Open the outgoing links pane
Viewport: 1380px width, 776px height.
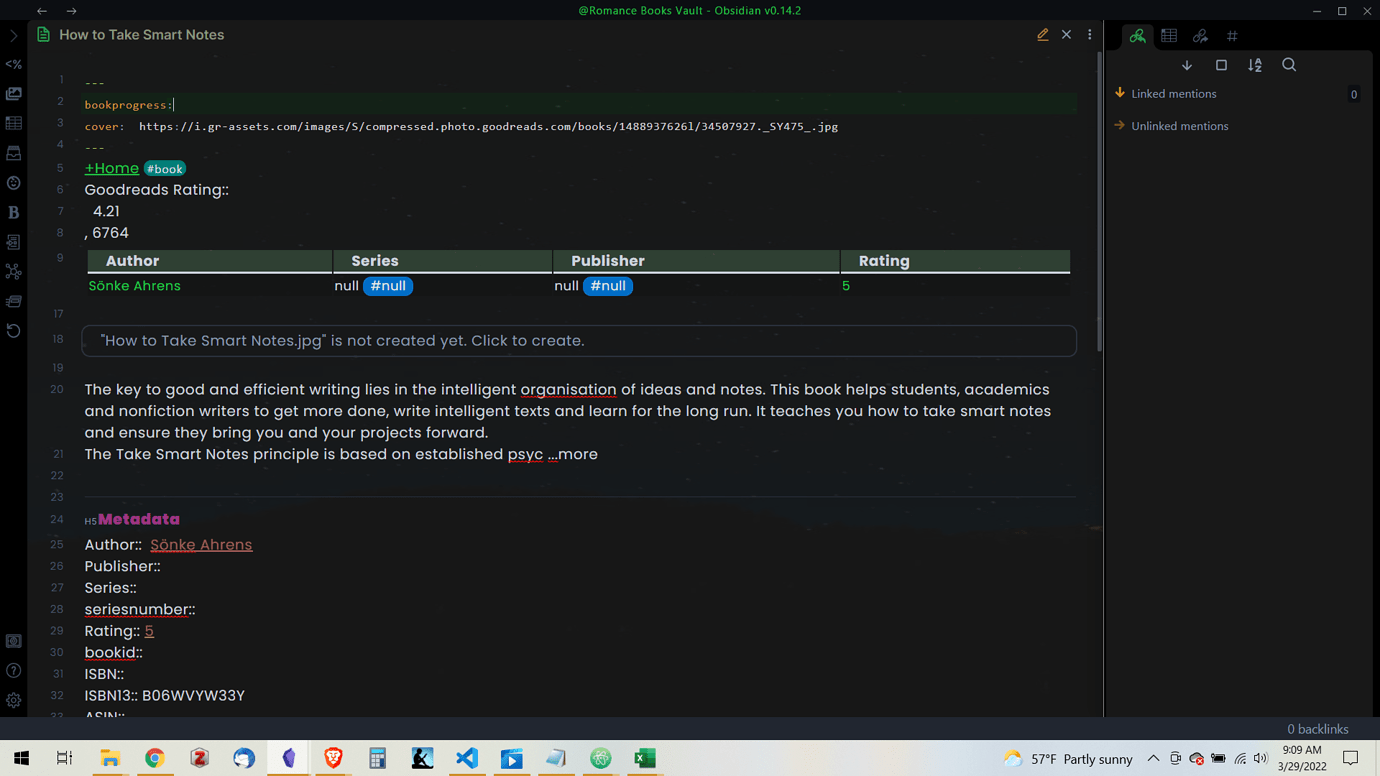point(1200,36)
